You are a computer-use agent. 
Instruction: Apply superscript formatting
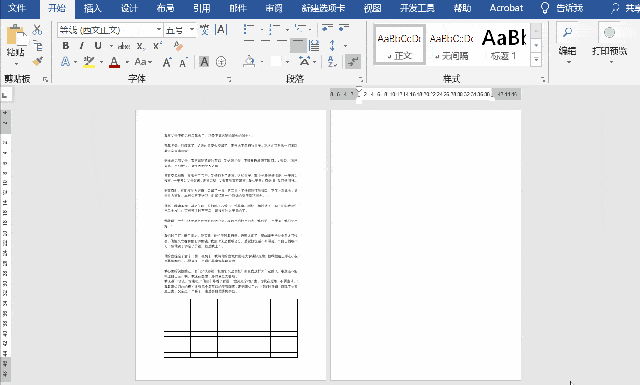click(158, 46)
